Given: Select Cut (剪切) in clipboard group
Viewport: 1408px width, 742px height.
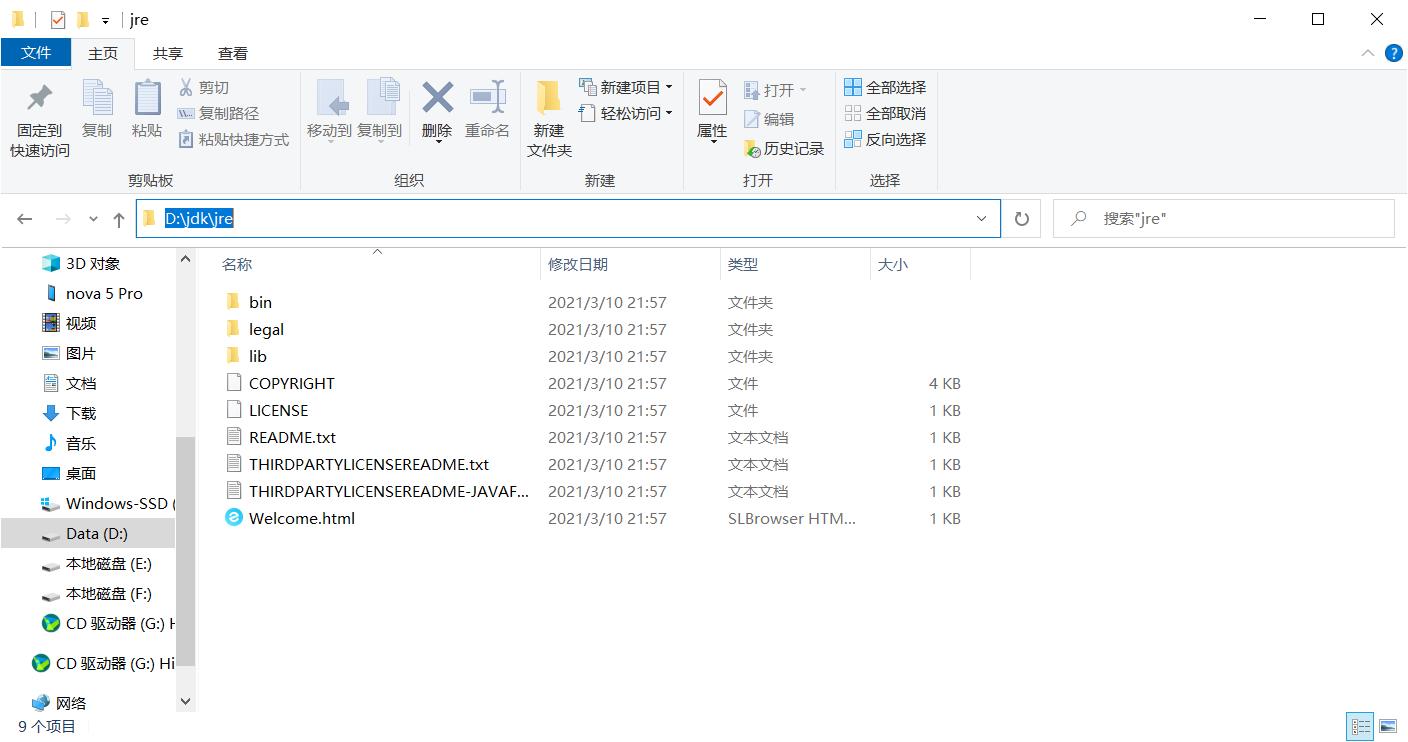Looking at the screenshot, I should [204, 88].
